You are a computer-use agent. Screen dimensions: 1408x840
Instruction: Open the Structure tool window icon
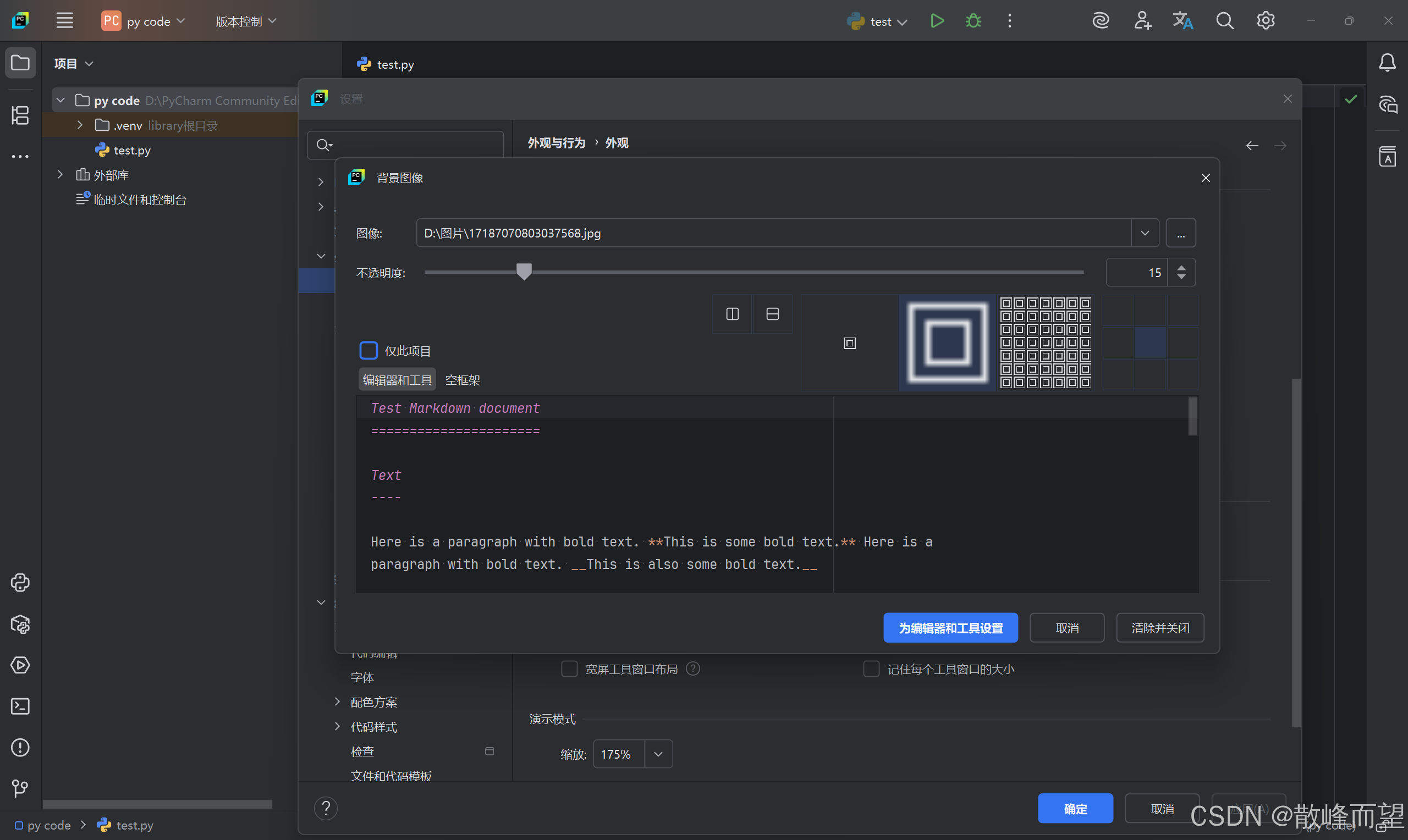(20, 115)
